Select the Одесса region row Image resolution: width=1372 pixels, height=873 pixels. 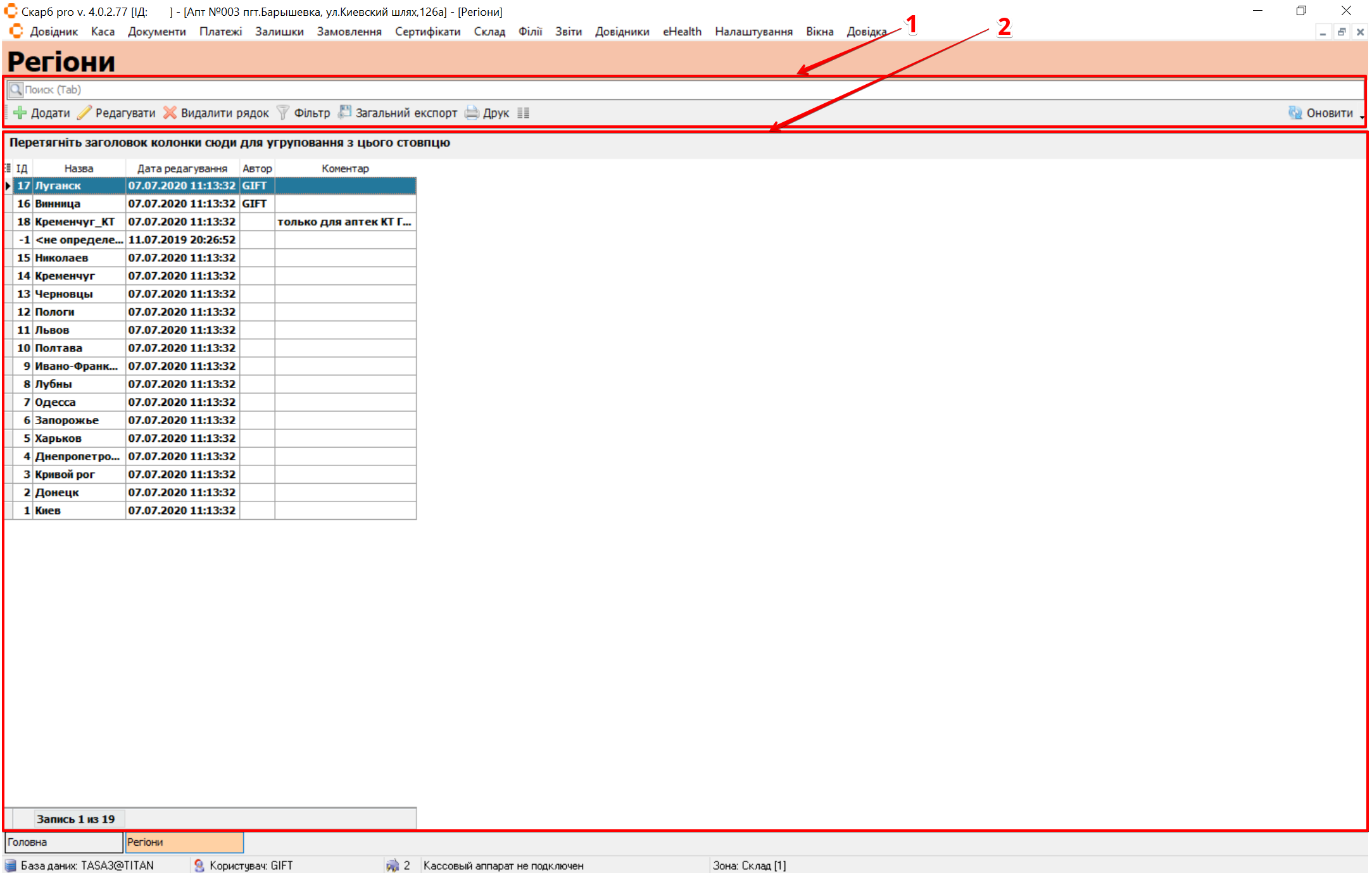click(56, 402)
